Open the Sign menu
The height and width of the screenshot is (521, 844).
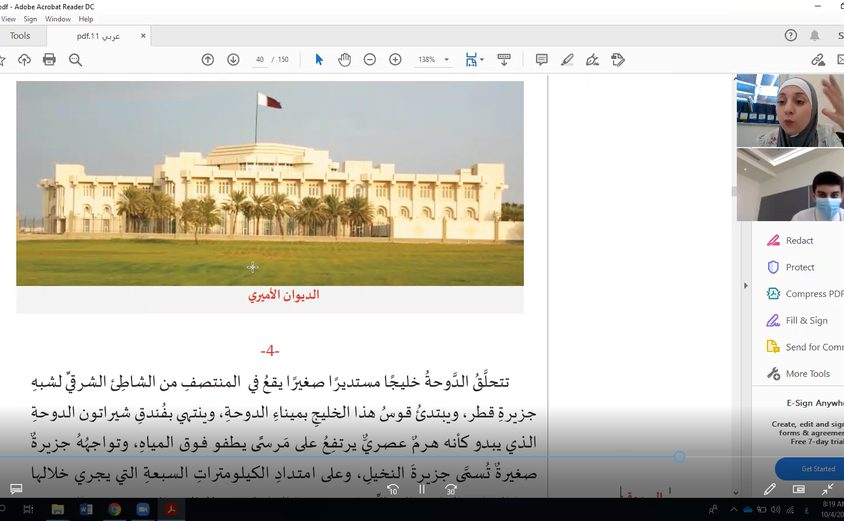pos(30,19)
